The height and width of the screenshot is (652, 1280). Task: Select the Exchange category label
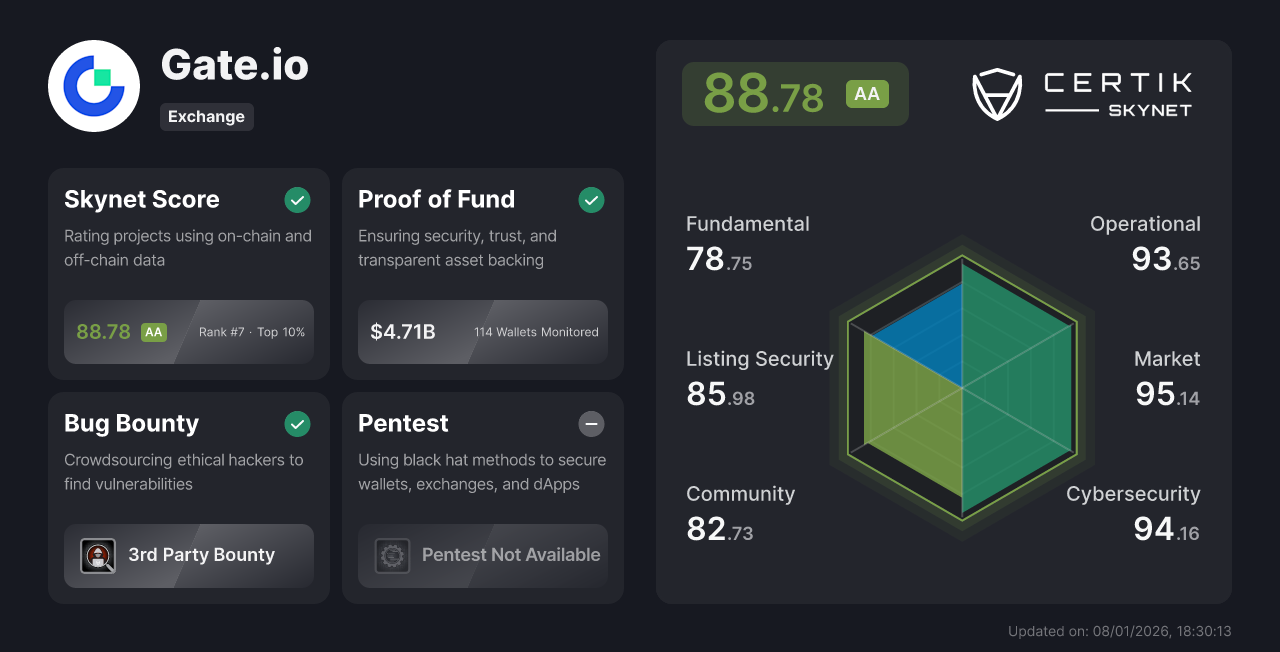click(206, 117)
